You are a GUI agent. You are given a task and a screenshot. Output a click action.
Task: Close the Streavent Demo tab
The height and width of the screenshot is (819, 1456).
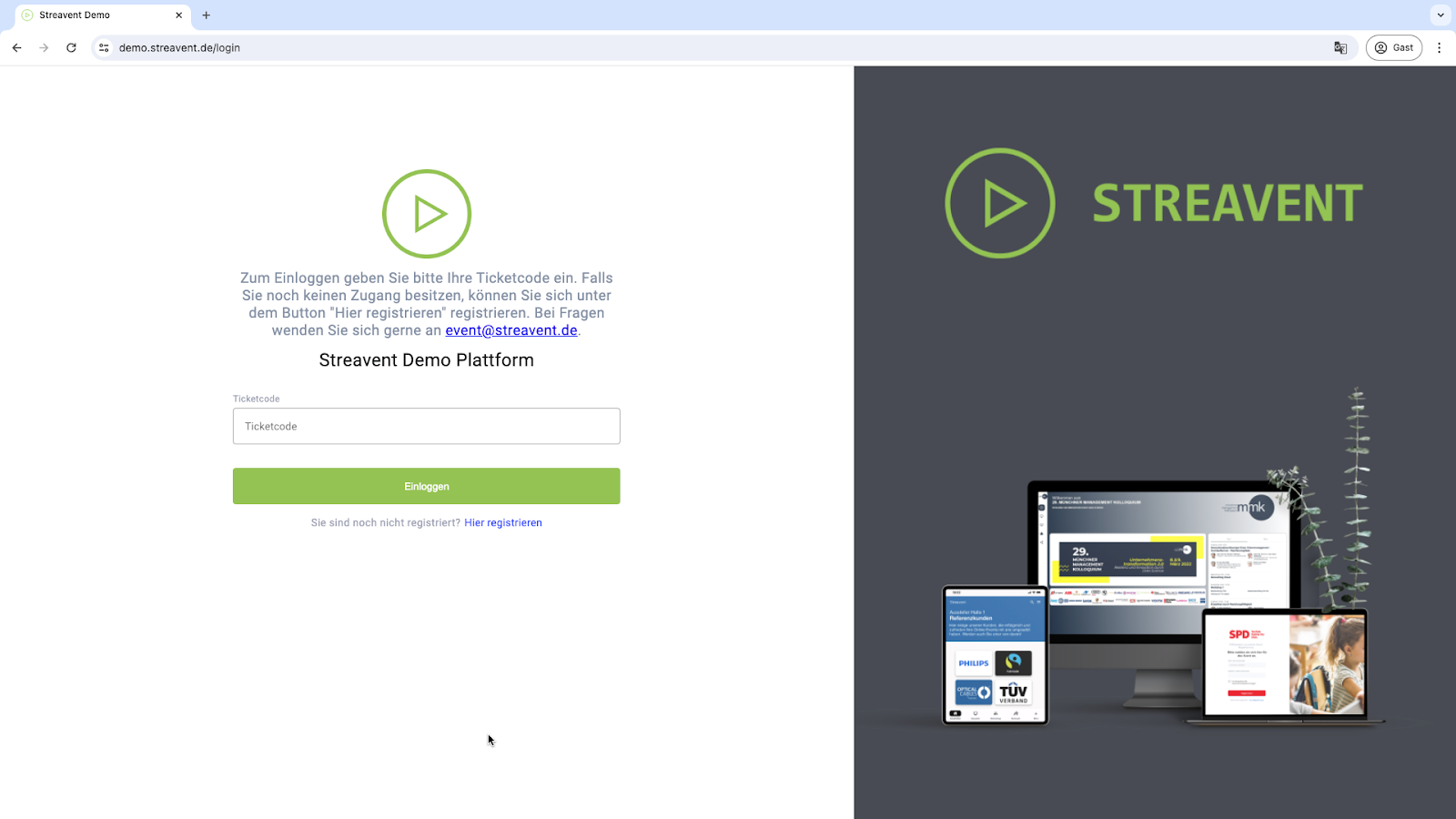(x=178, y=15)
